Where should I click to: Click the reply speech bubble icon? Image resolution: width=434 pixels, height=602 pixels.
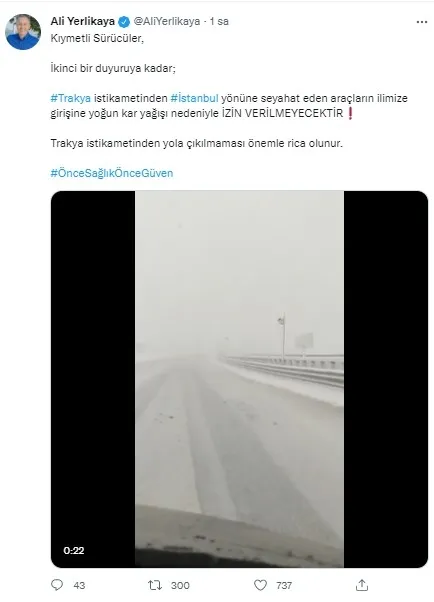click(x=57, y=585)
